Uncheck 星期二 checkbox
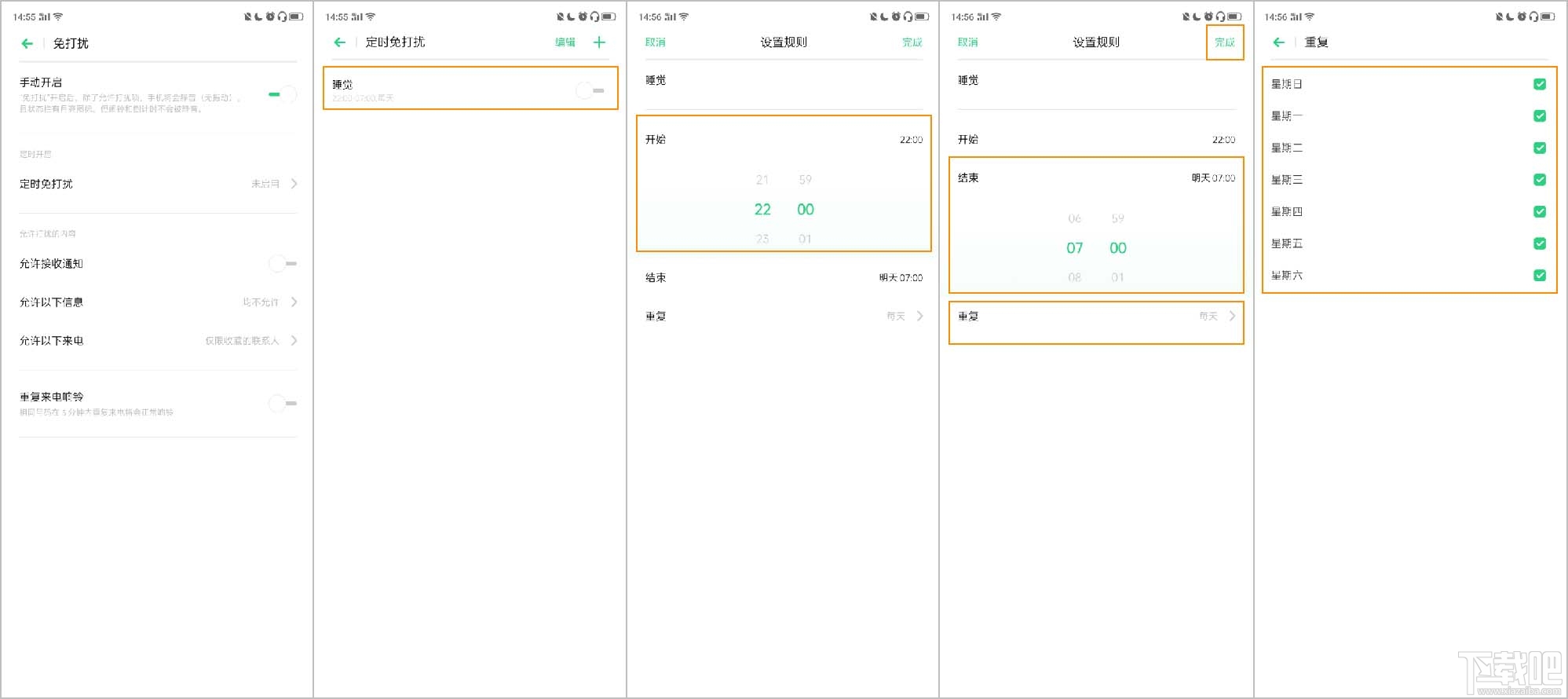The image size is (1568, 699). 1540,148
